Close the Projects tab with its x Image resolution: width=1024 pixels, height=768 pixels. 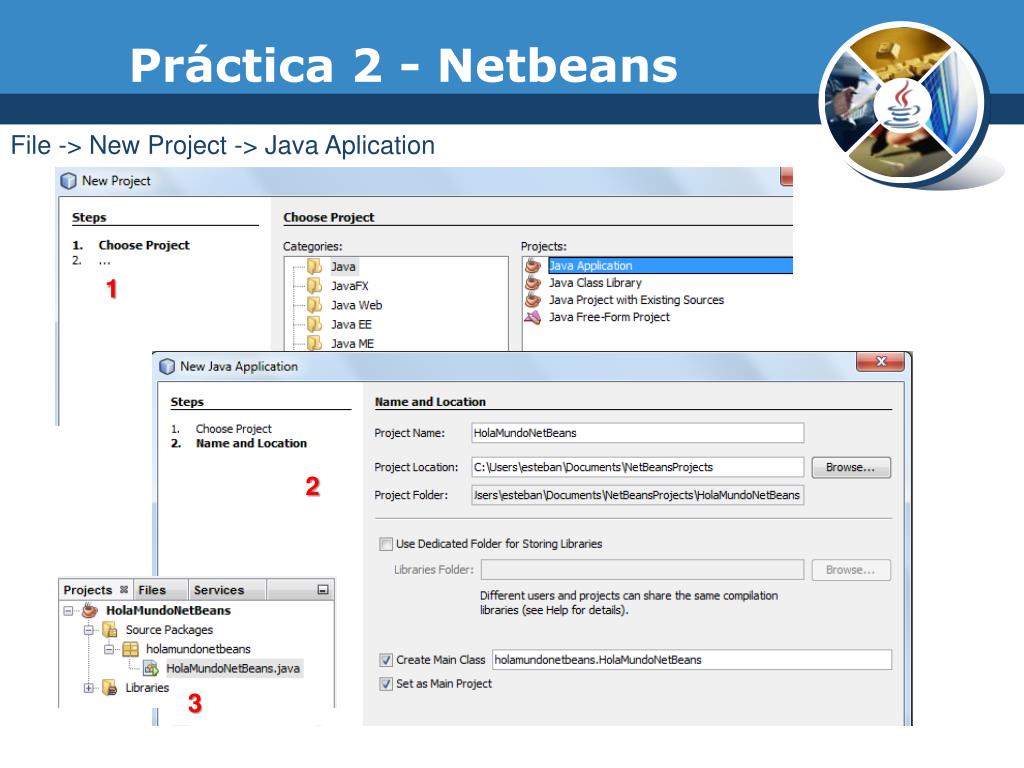pyautogui.click(x=123, y=590)
